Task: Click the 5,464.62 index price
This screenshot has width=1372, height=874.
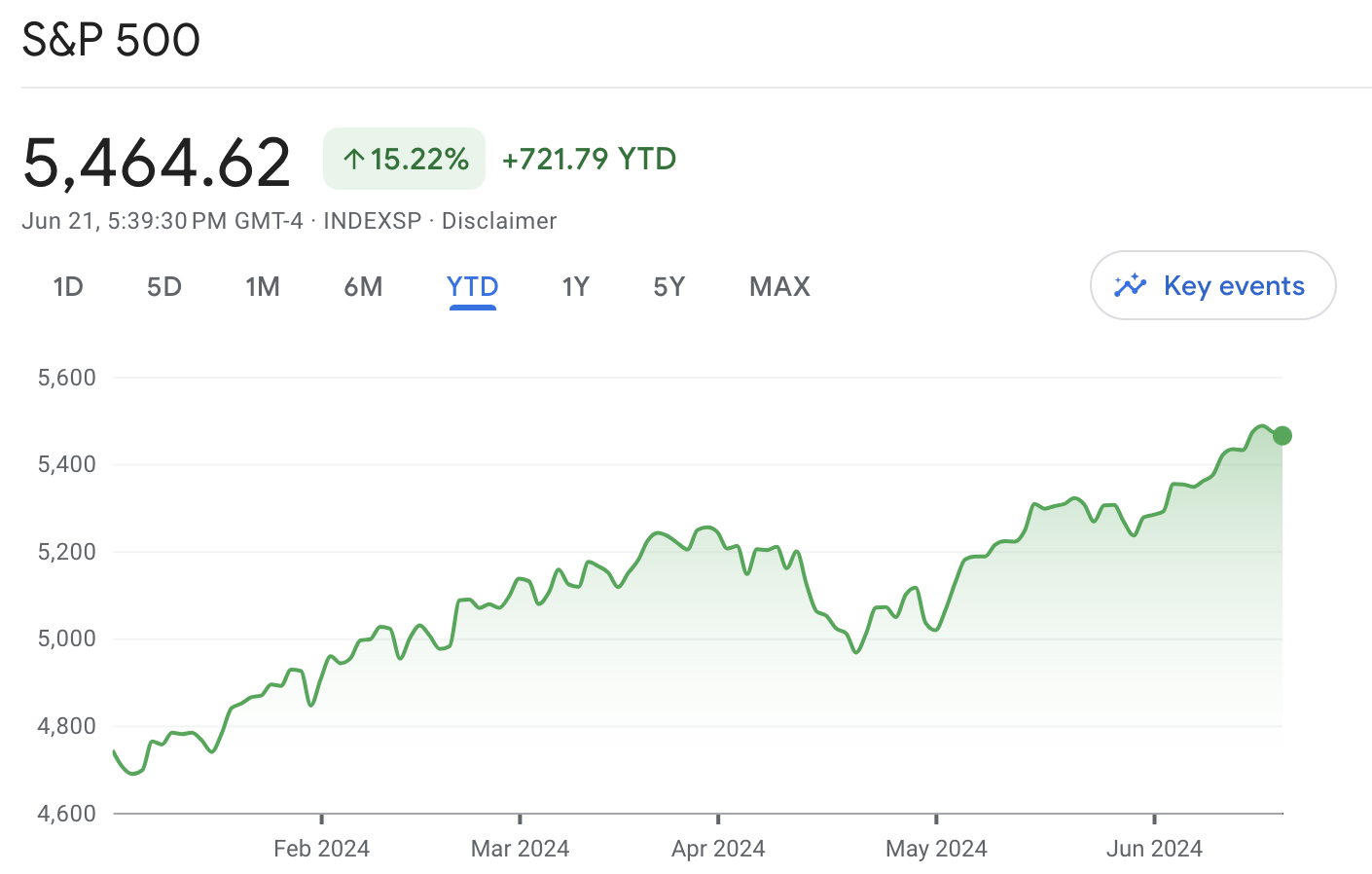Action: (x=157, y=162)
